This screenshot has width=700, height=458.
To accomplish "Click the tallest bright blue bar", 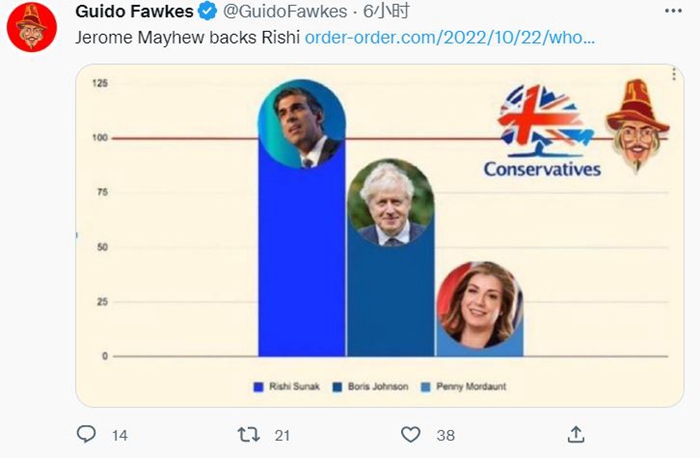I will tap(301, 260).
